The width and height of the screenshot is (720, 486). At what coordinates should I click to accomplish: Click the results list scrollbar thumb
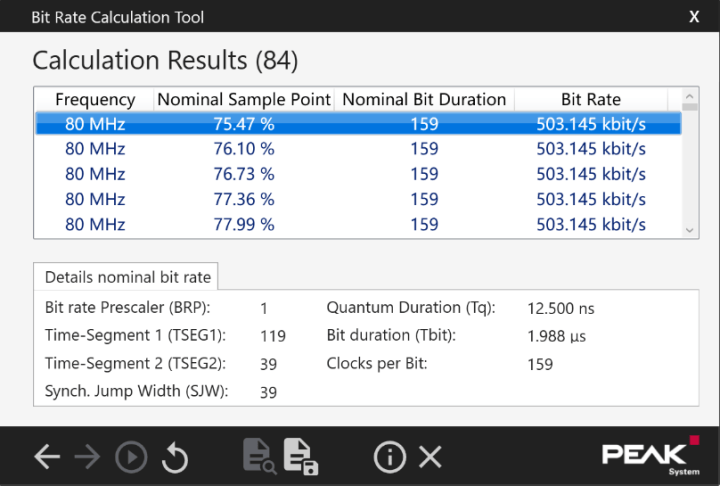point(689,107)
